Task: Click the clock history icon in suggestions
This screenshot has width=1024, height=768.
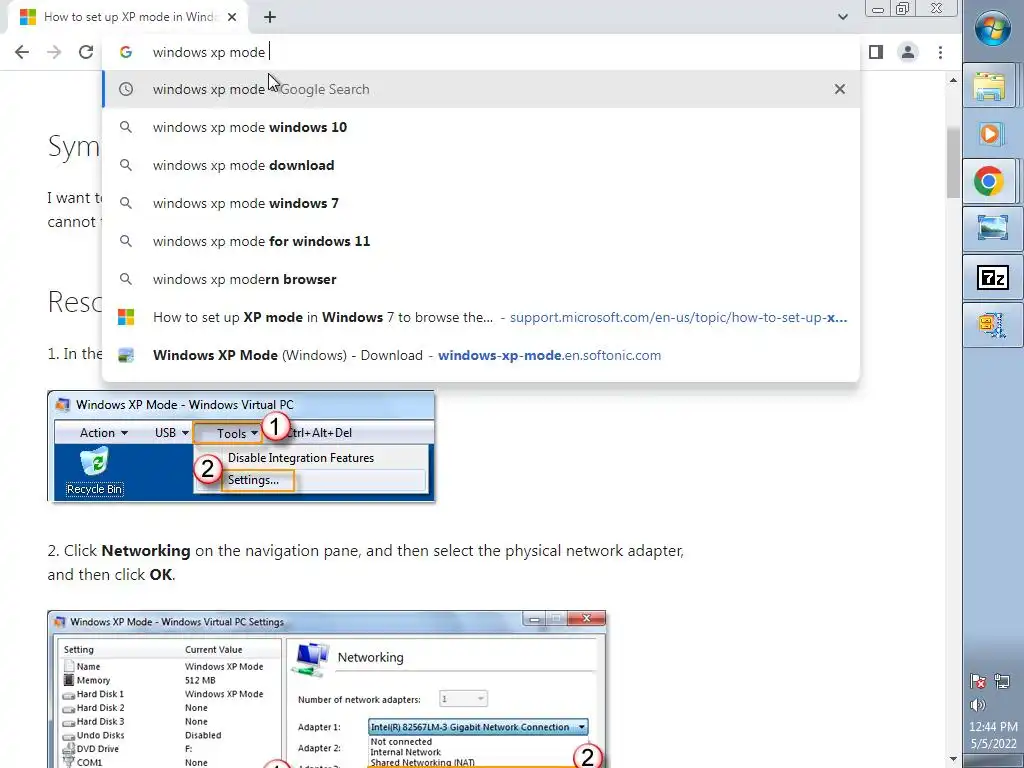Action: [x=126, y=89]
